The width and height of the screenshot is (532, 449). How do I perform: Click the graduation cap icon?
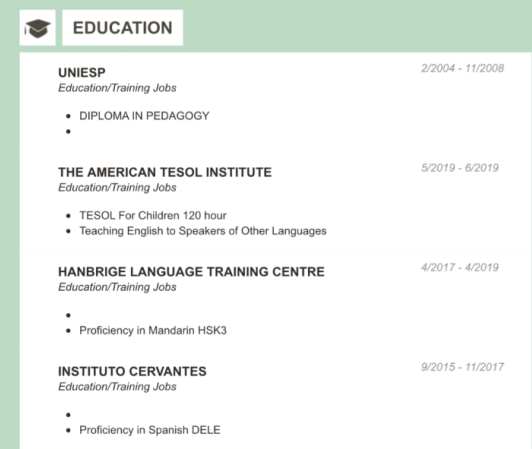pos(38,28)
